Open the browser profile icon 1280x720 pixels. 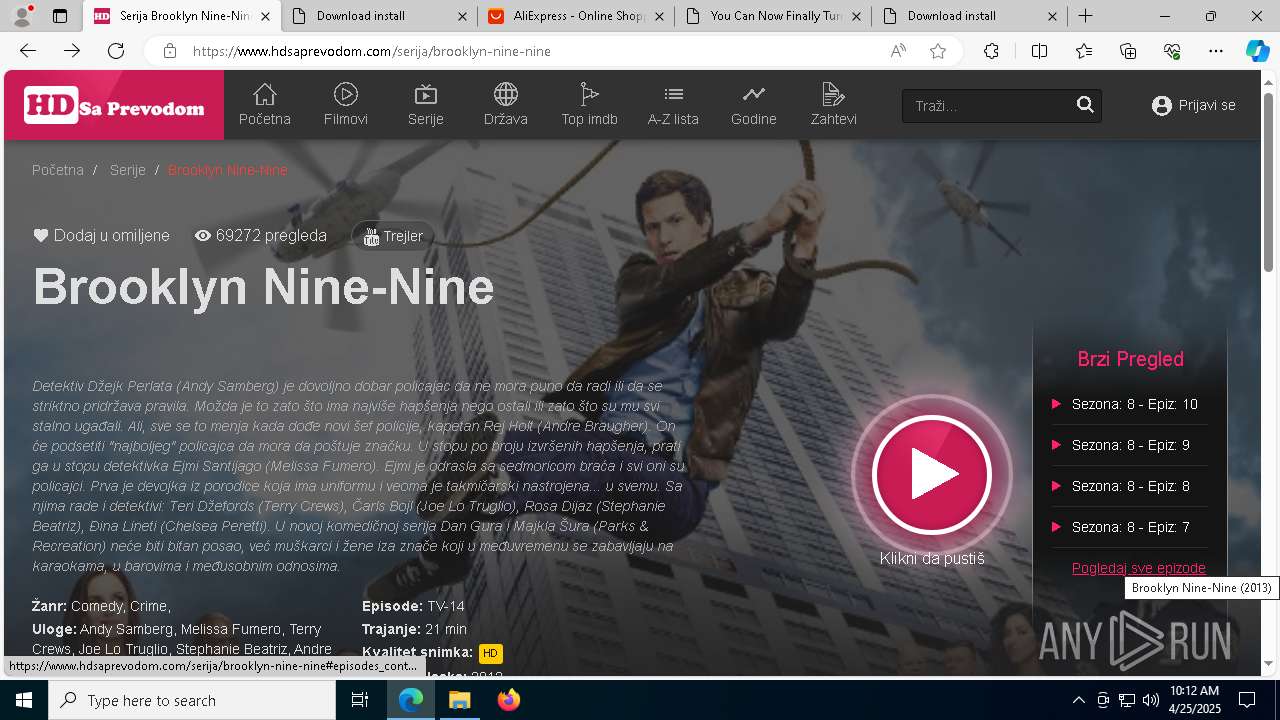[22, 16]
